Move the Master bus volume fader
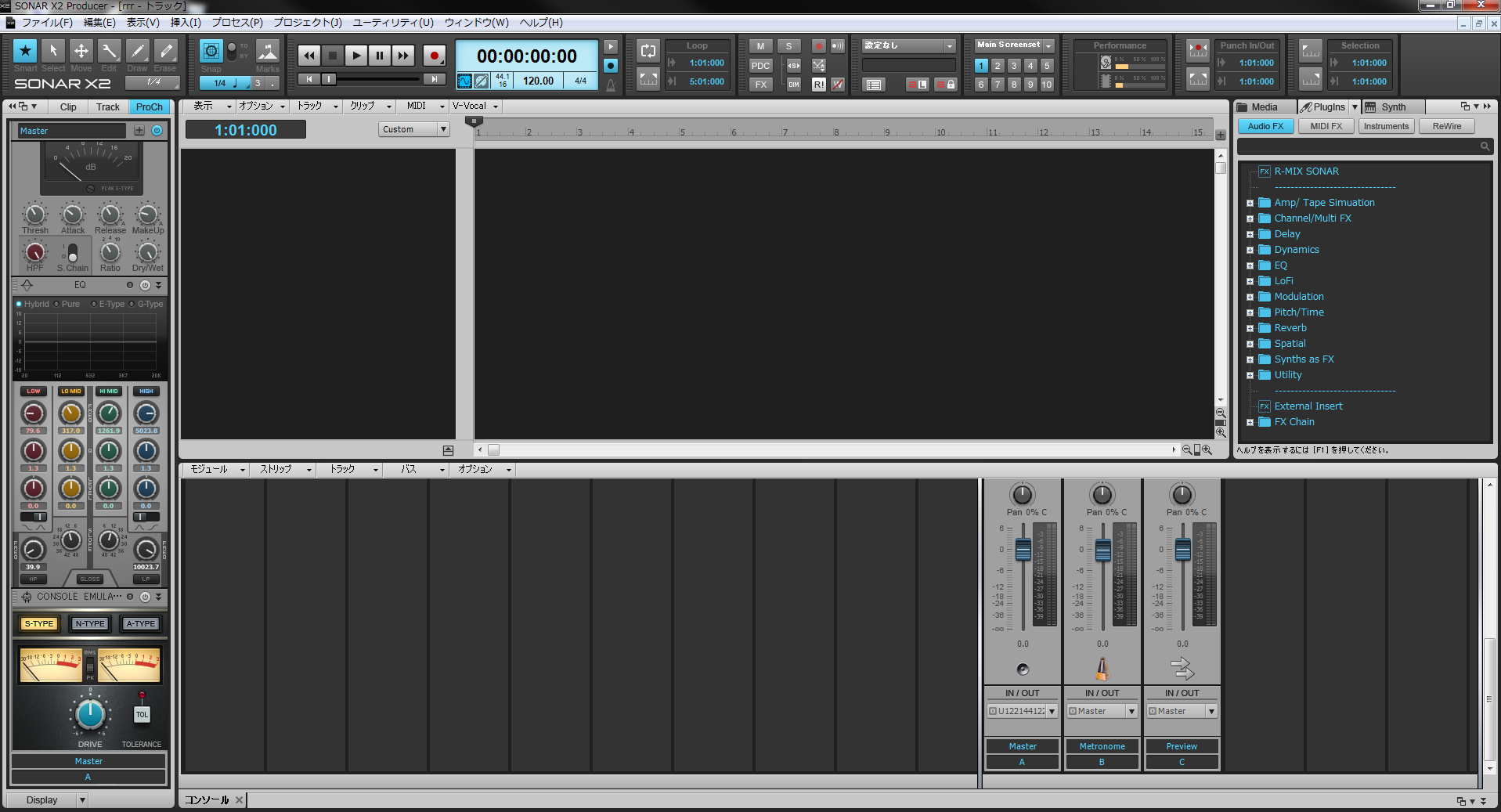 pyautogui.click(x=1023, y=550)
